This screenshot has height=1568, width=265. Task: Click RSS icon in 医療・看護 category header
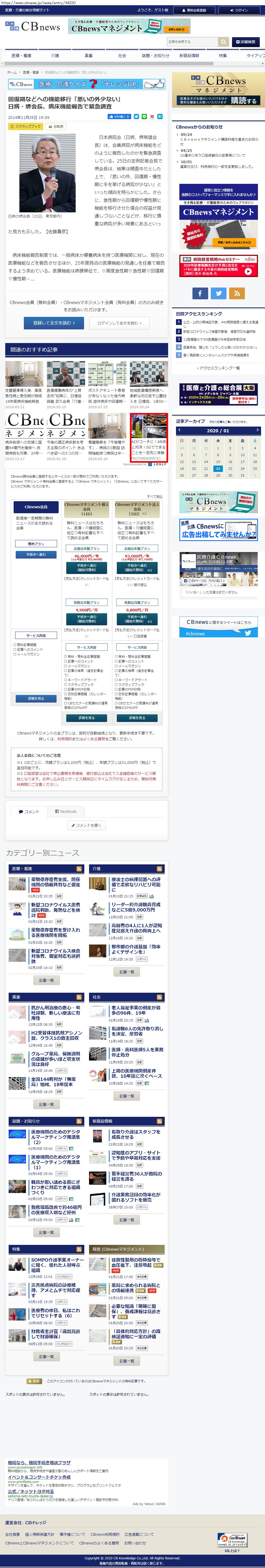79,869
